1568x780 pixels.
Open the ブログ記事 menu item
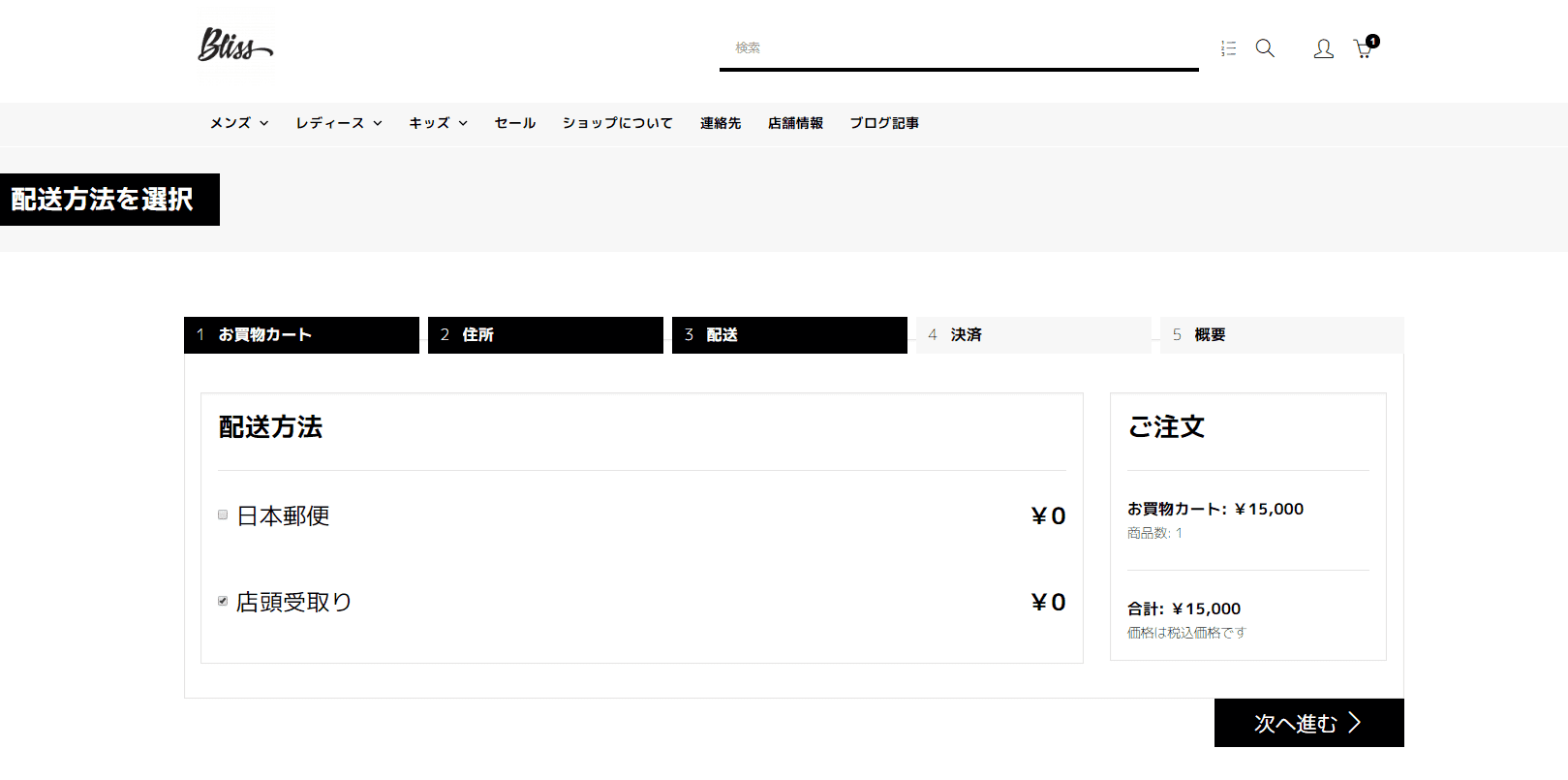tap(884, 123)
